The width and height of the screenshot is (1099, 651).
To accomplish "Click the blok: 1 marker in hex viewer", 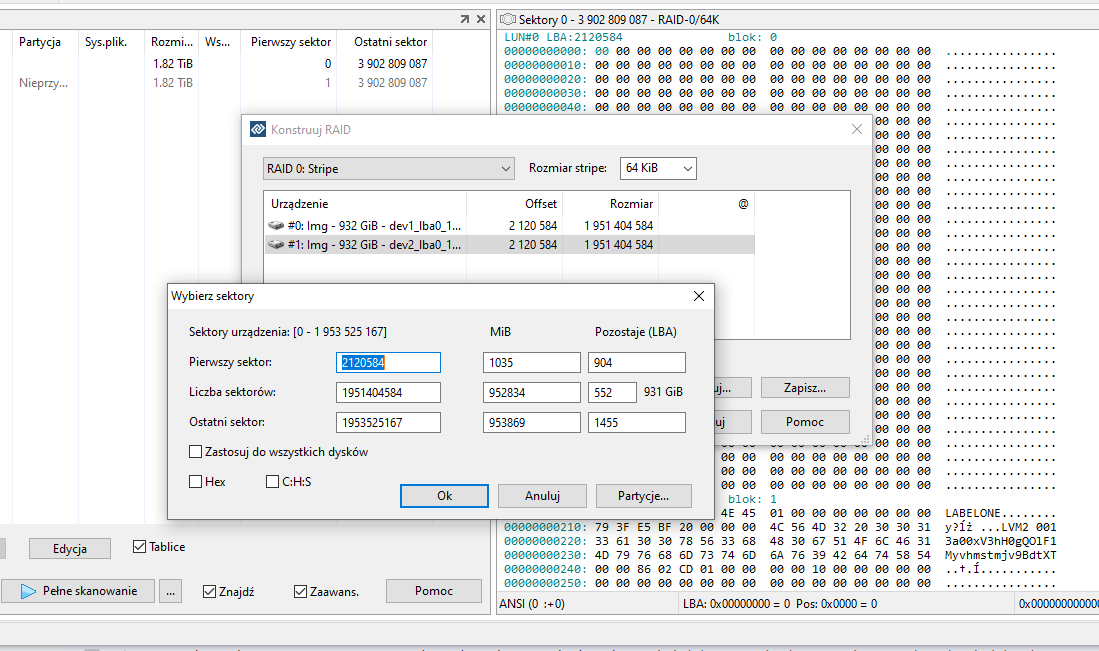I will tap(752, 500).
